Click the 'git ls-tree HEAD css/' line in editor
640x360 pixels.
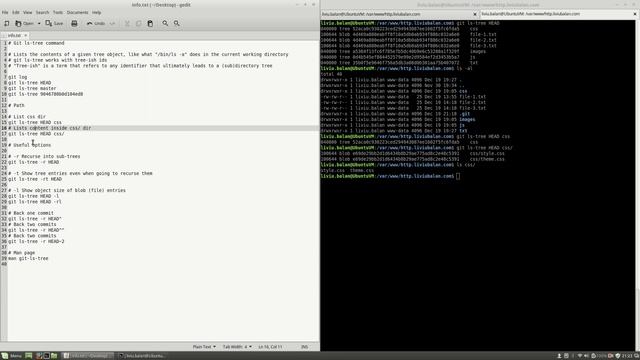(36, 134)
